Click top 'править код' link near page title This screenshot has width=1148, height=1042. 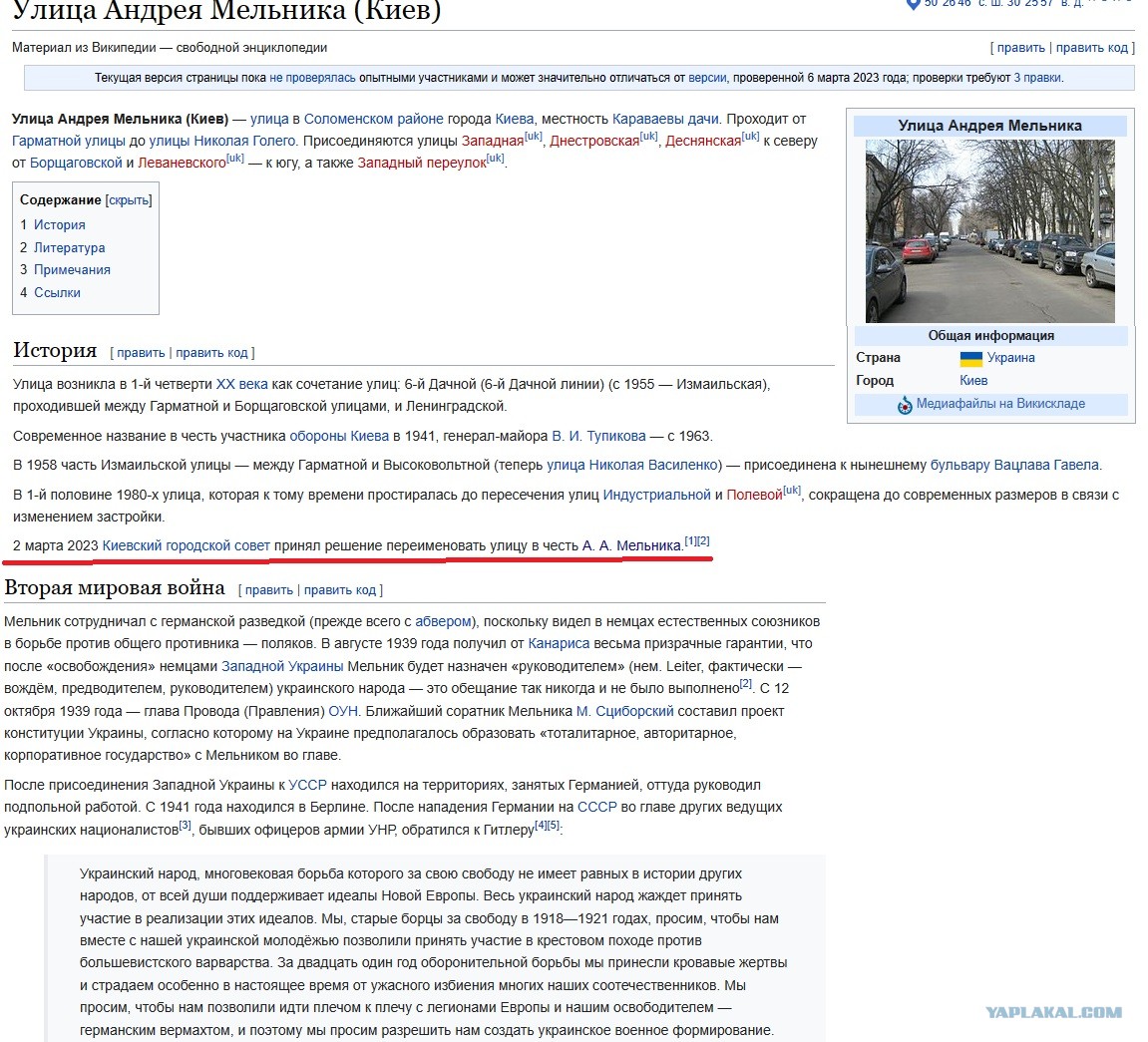click(x=1091, y=48)
